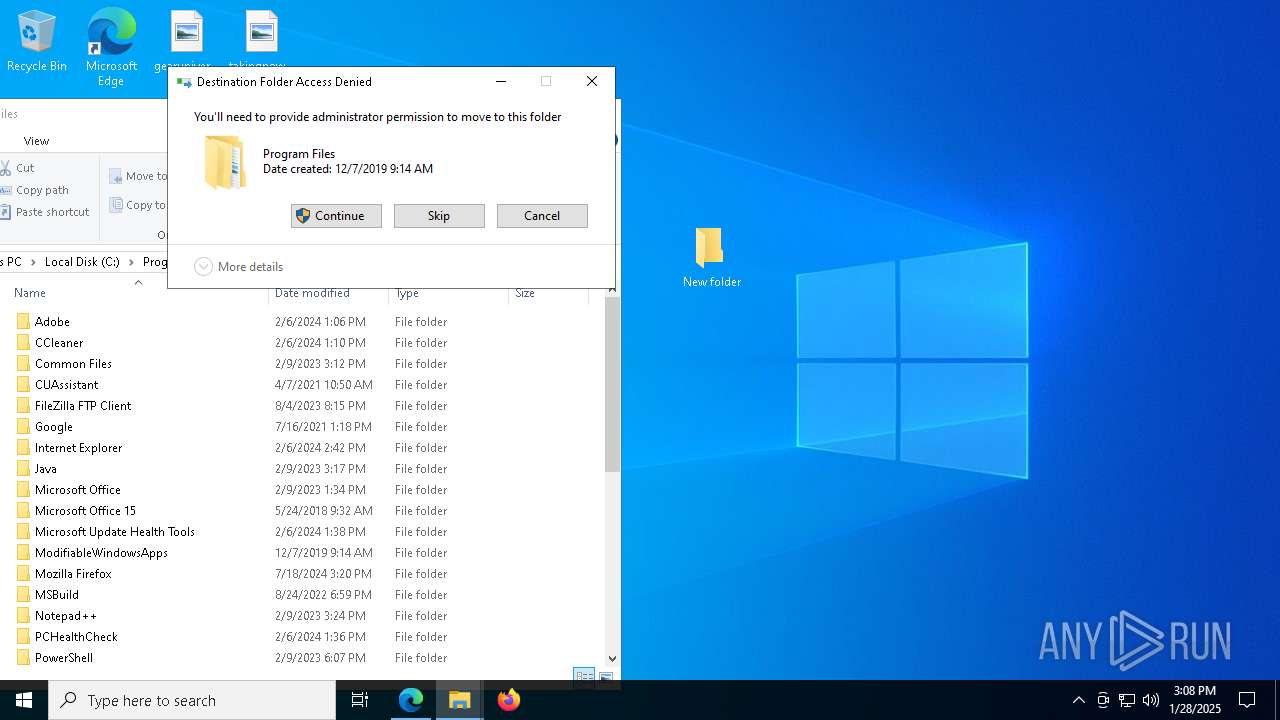
Task: Switch to Details view icon in status bar
Action: tap(584, 677)
